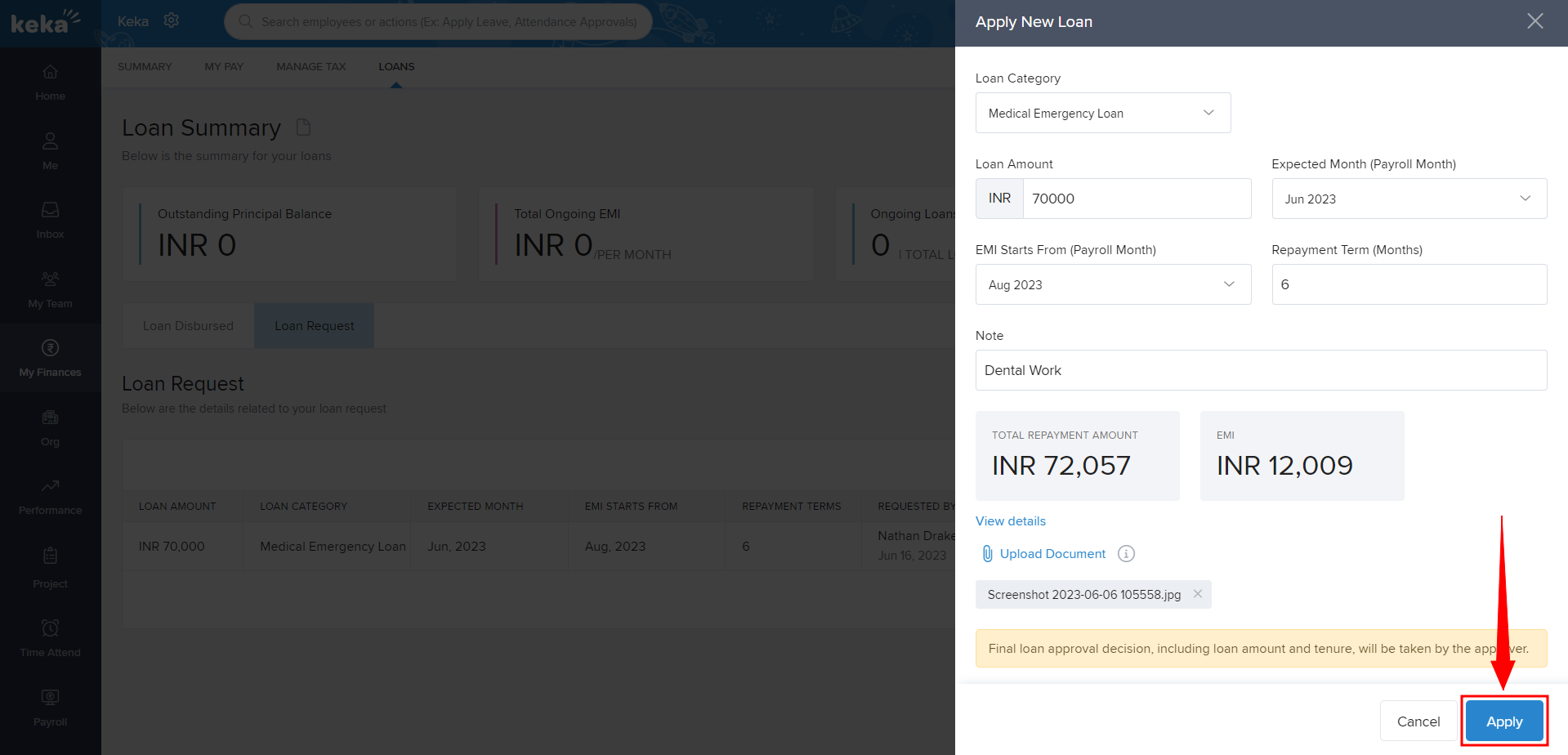Remove the attached screenshot file
The height and width of the screenshot is (755, 1568).
1197,594
